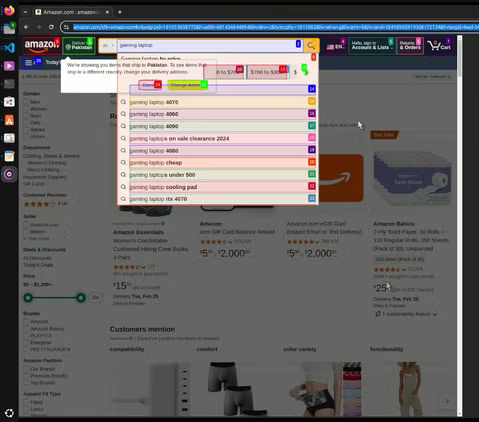The image size is (479, 422).
Task: Open Firefox from the dock
Action: tap(9, 11)
